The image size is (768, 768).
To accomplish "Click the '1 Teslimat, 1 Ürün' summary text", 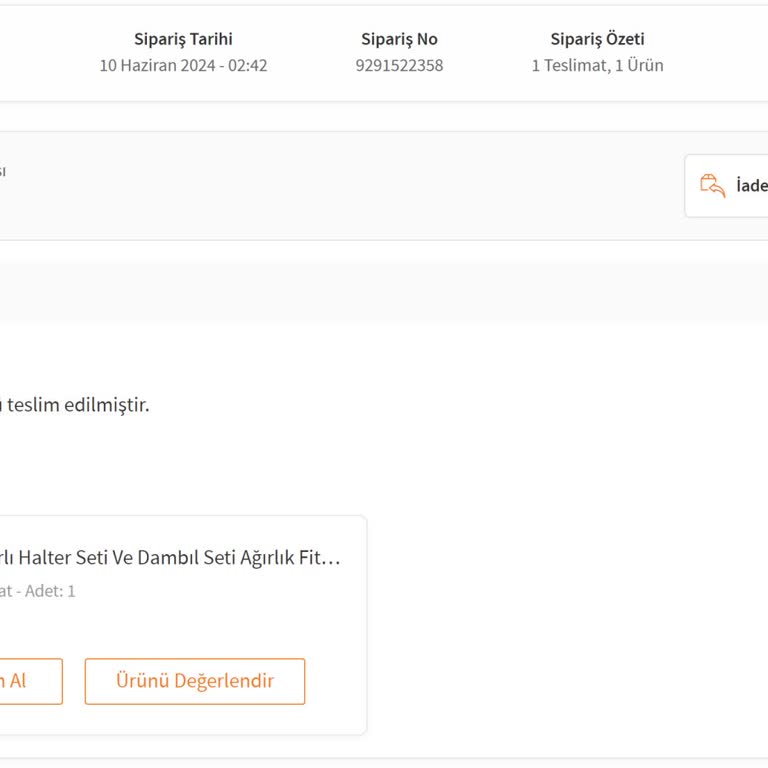I will point(597,66).
